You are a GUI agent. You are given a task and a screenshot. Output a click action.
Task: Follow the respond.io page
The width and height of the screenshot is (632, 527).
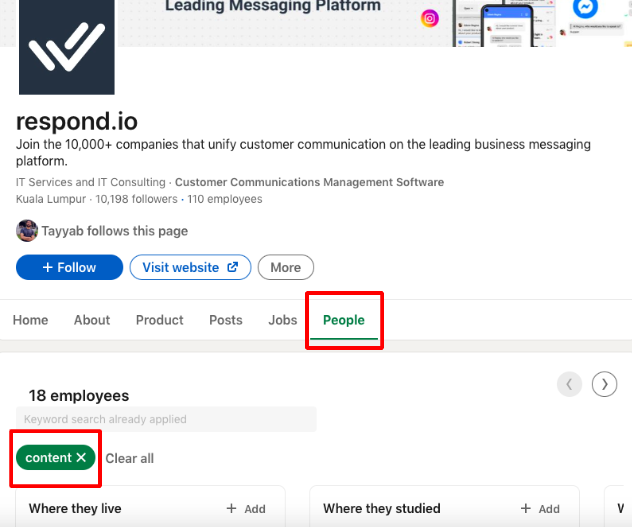point(69,267)
